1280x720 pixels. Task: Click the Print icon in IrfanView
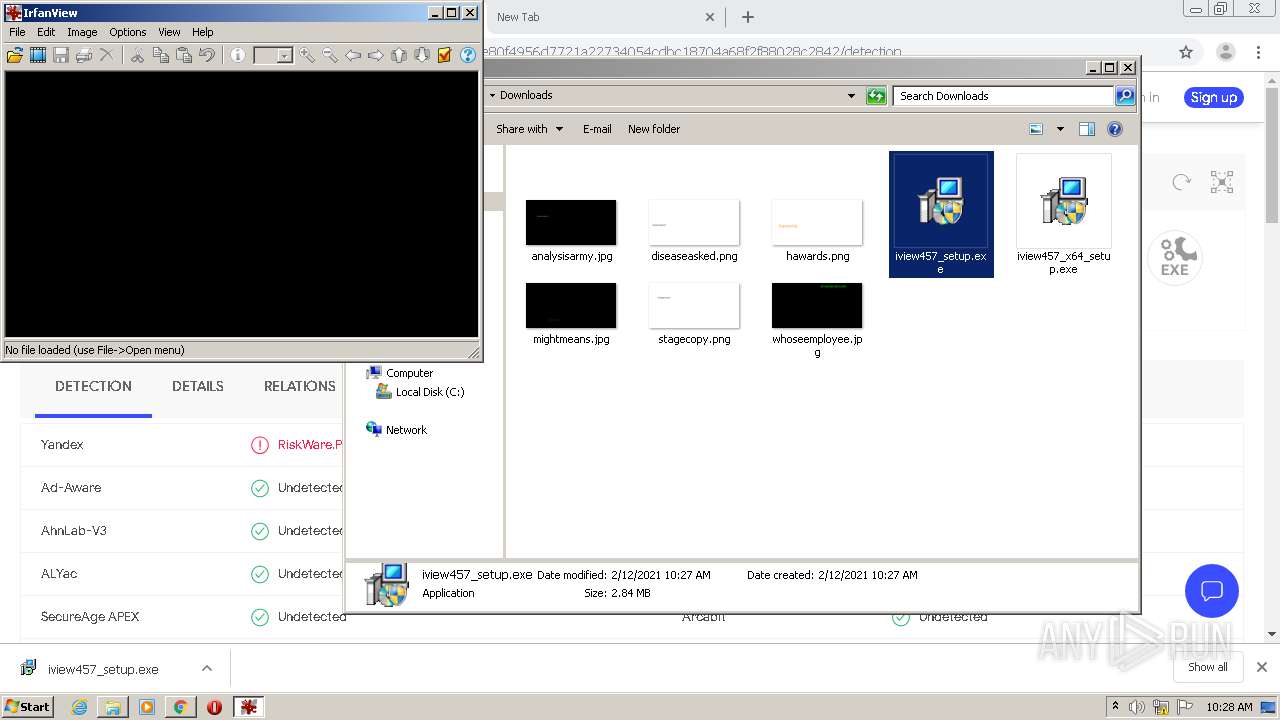[84, 55]
